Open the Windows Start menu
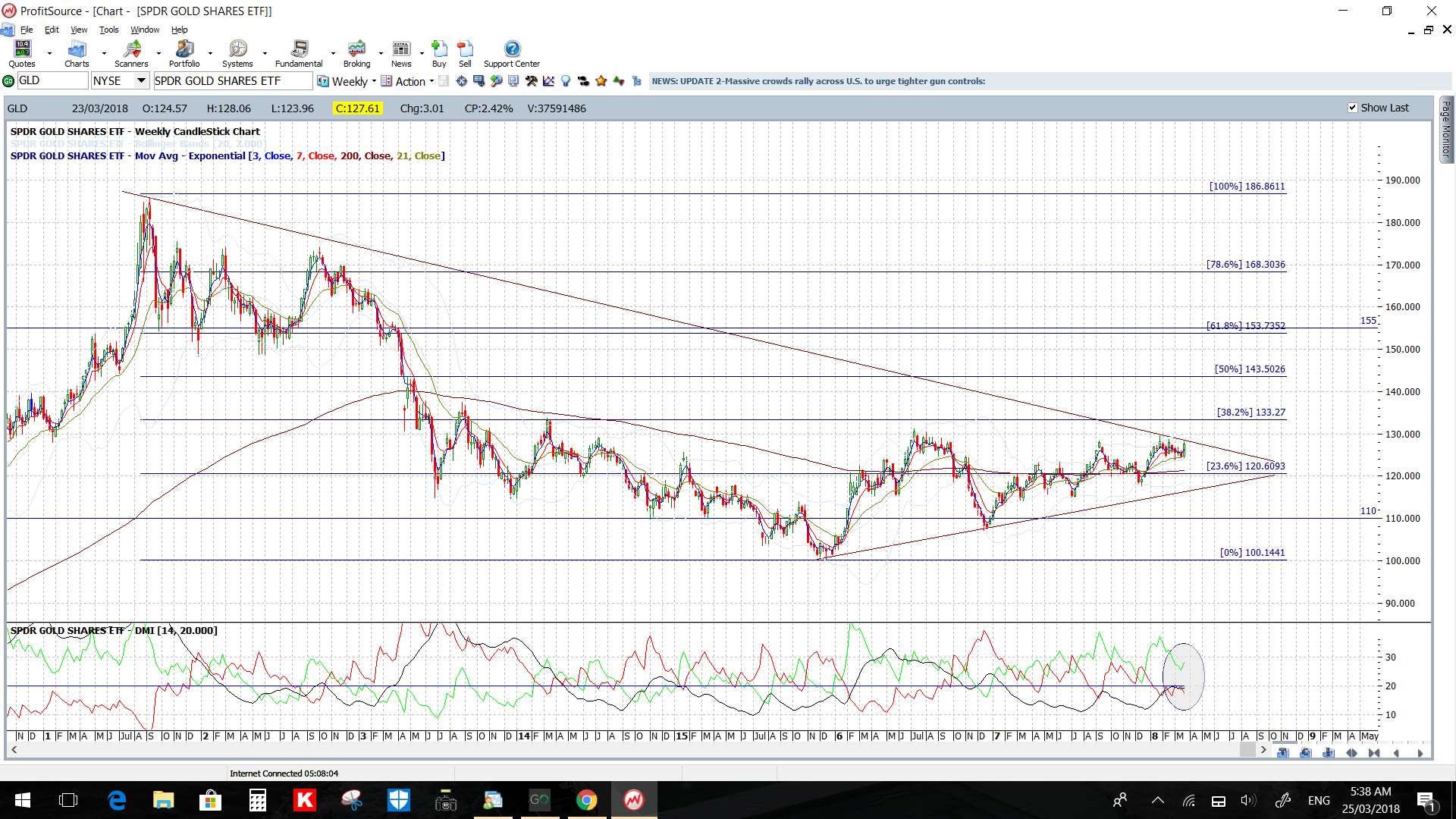 click(x=22, y=800)
